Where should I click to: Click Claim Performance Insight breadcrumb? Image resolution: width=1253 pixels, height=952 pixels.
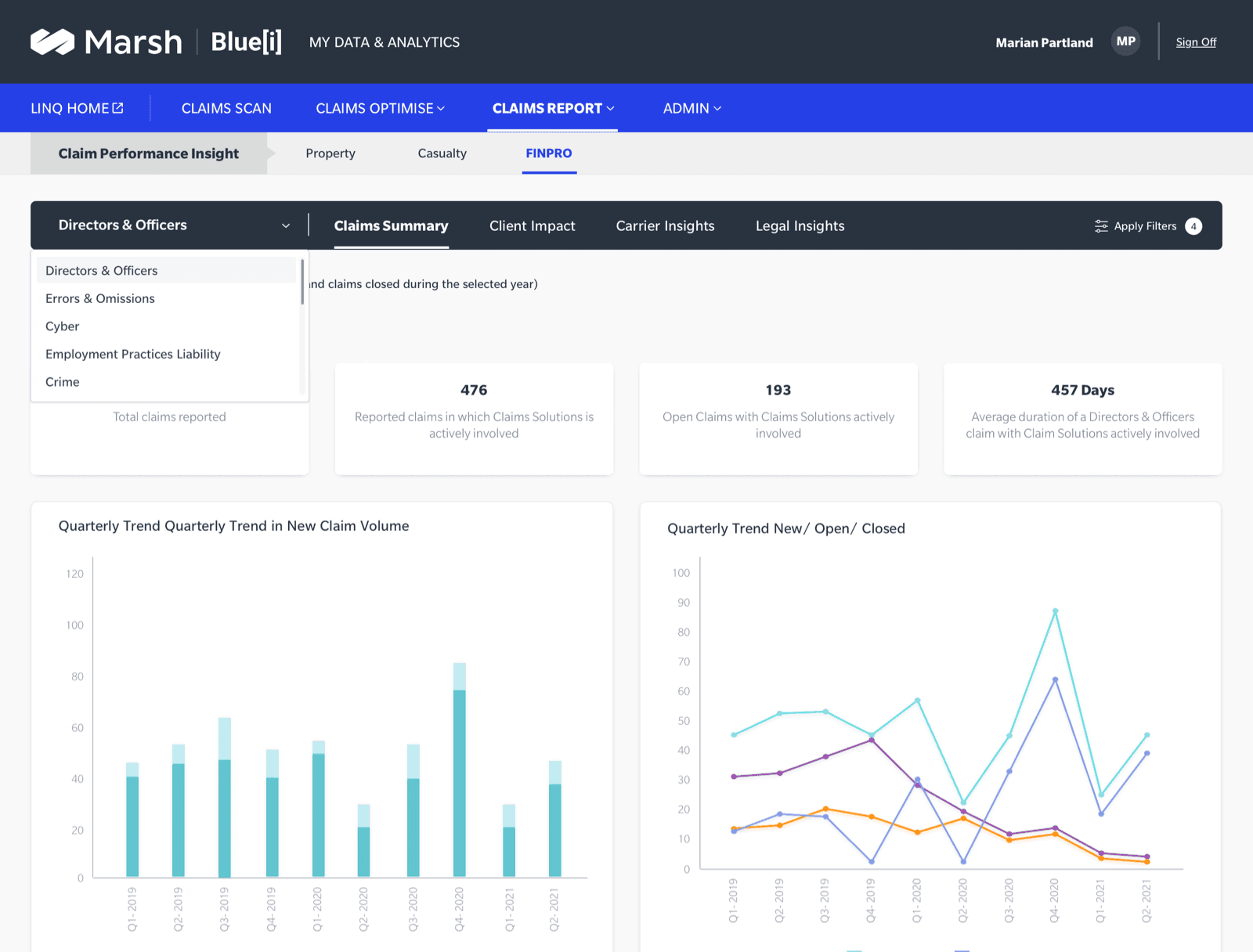point(149,153)
